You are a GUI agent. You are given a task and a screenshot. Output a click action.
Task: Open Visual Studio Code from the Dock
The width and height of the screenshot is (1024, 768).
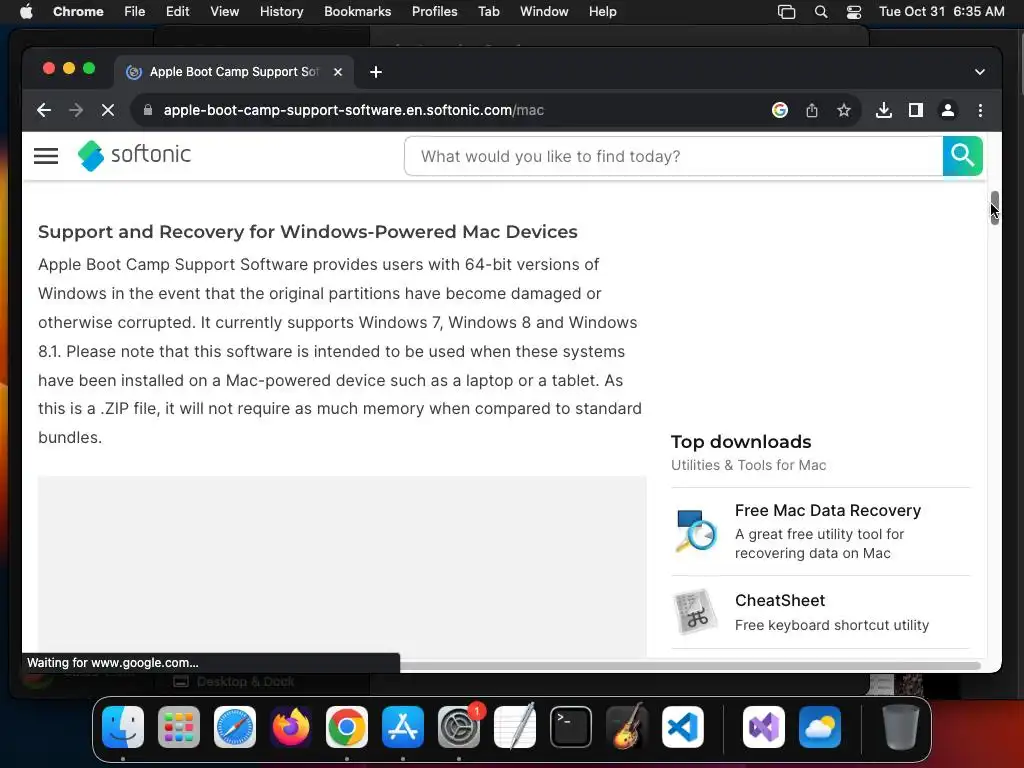tap(682, 727)
